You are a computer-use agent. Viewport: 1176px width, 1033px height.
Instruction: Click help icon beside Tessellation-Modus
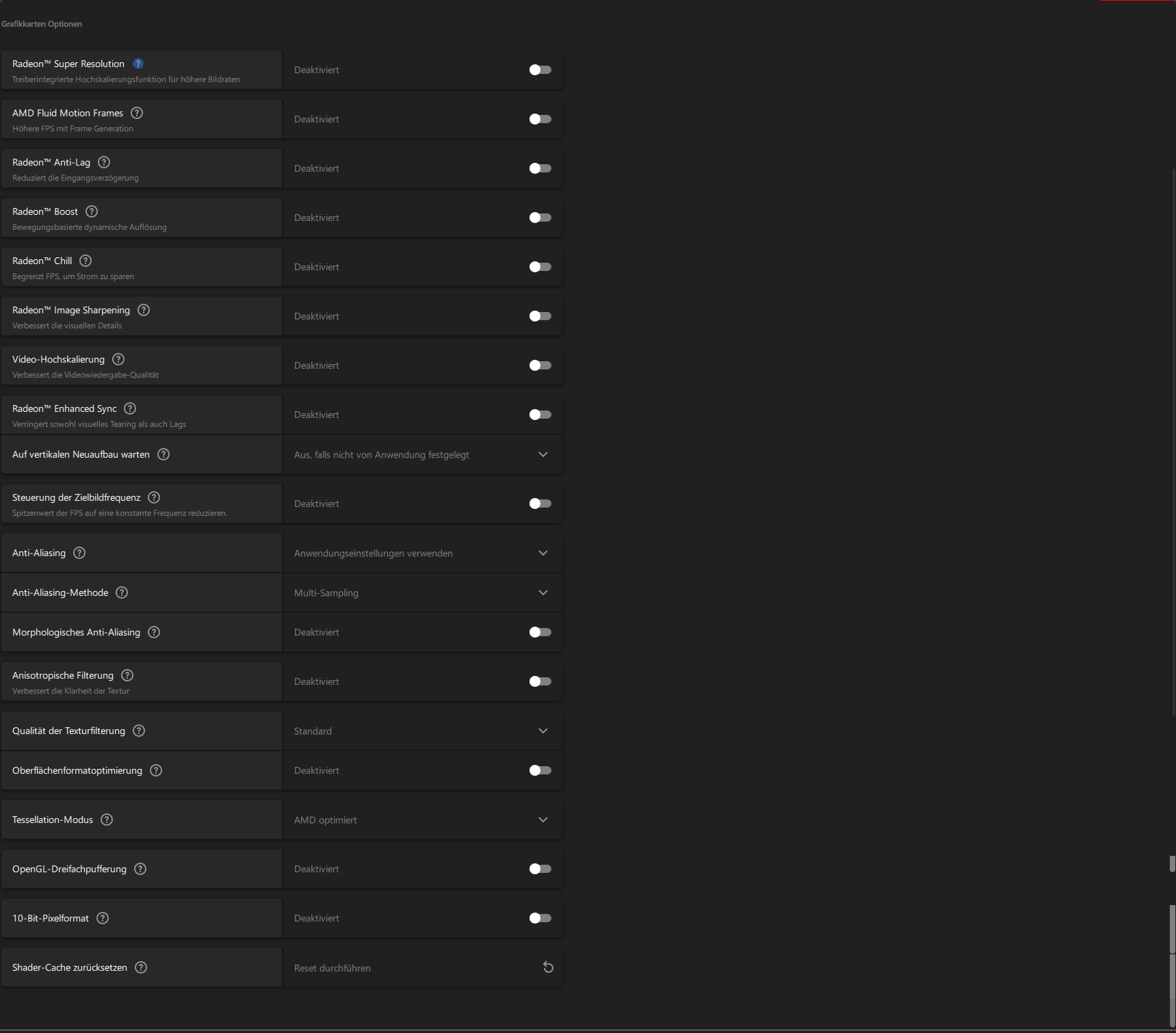pos(107,820)
